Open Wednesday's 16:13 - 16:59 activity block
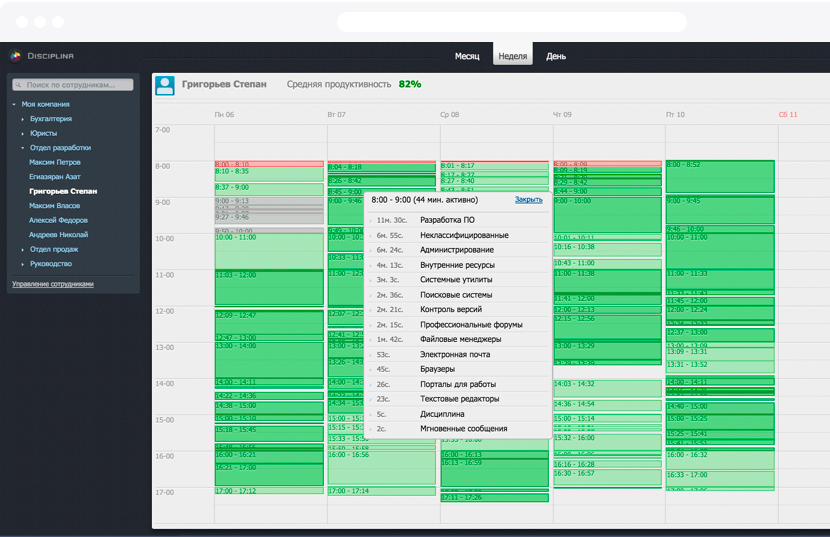 (x=494, y=472)
